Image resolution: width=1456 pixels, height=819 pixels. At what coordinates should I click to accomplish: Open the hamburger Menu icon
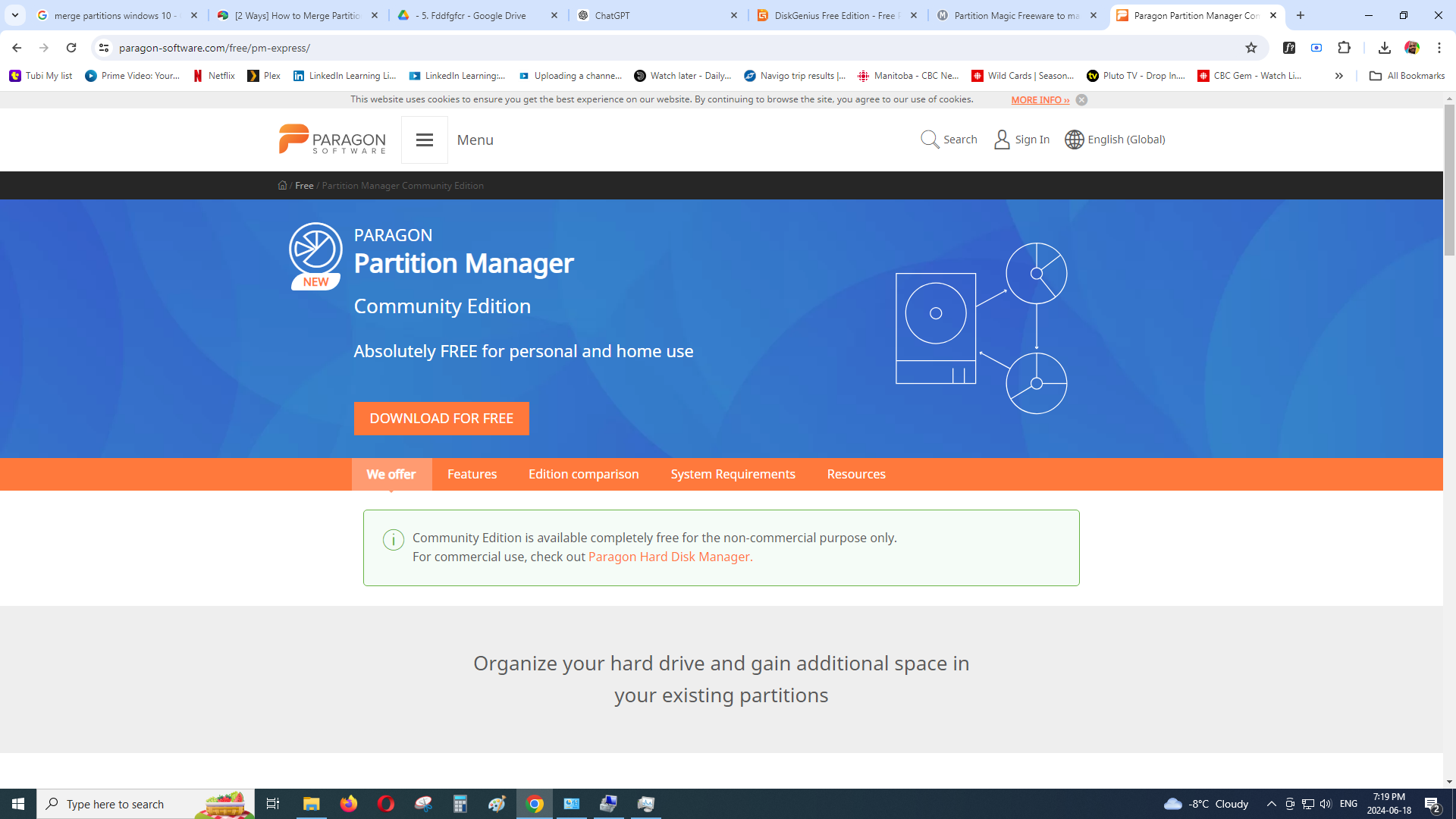coord(424,140)
